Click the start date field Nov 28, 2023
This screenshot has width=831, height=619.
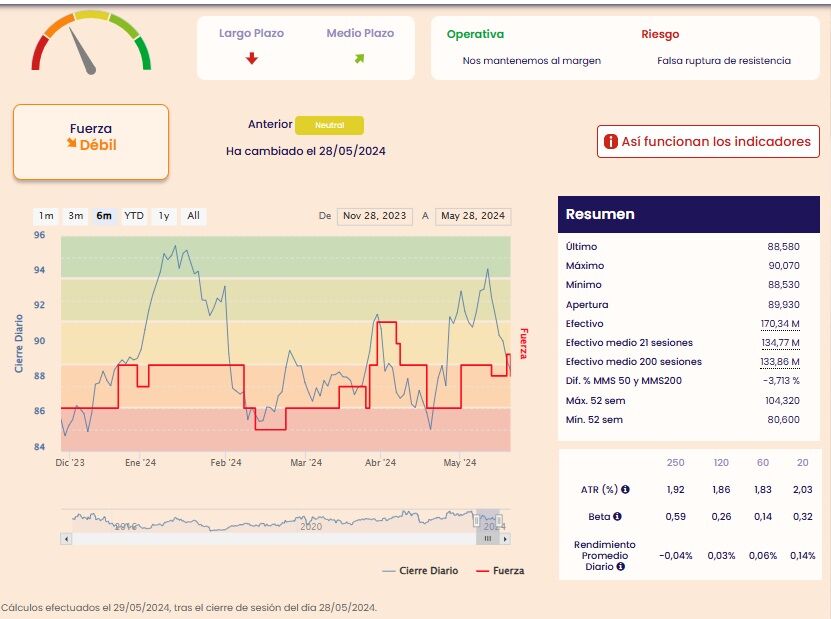(x=375, y=216)
